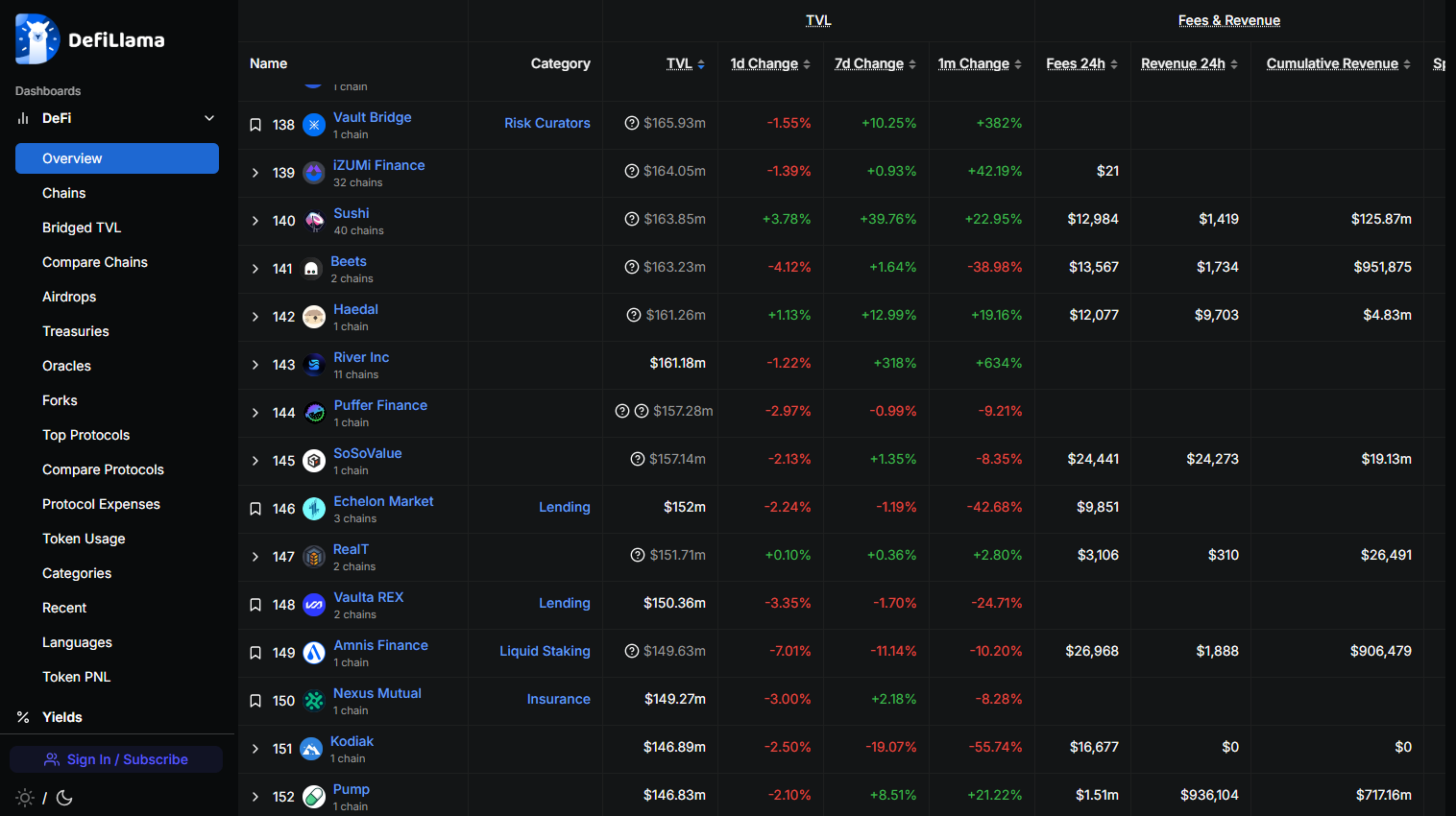
Task: Expand the Puffer Finance row
Action: click(255, 413)
